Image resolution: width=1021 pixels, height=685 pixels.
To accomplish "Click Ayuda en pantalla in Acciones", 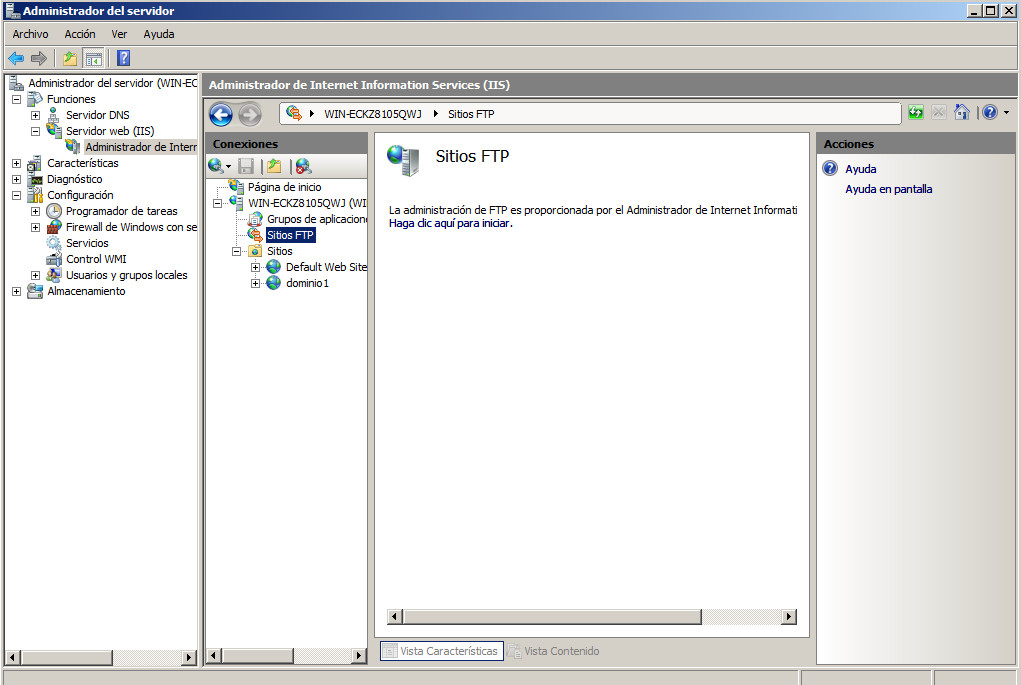I will click(x=888, y=189).
